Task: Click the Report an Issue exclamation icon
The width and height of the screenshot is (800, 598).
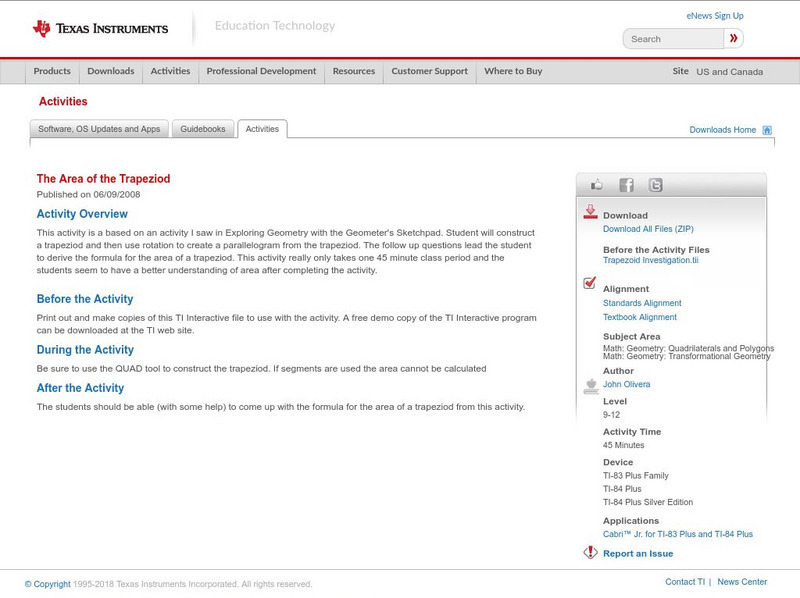Action: (590, 551)
